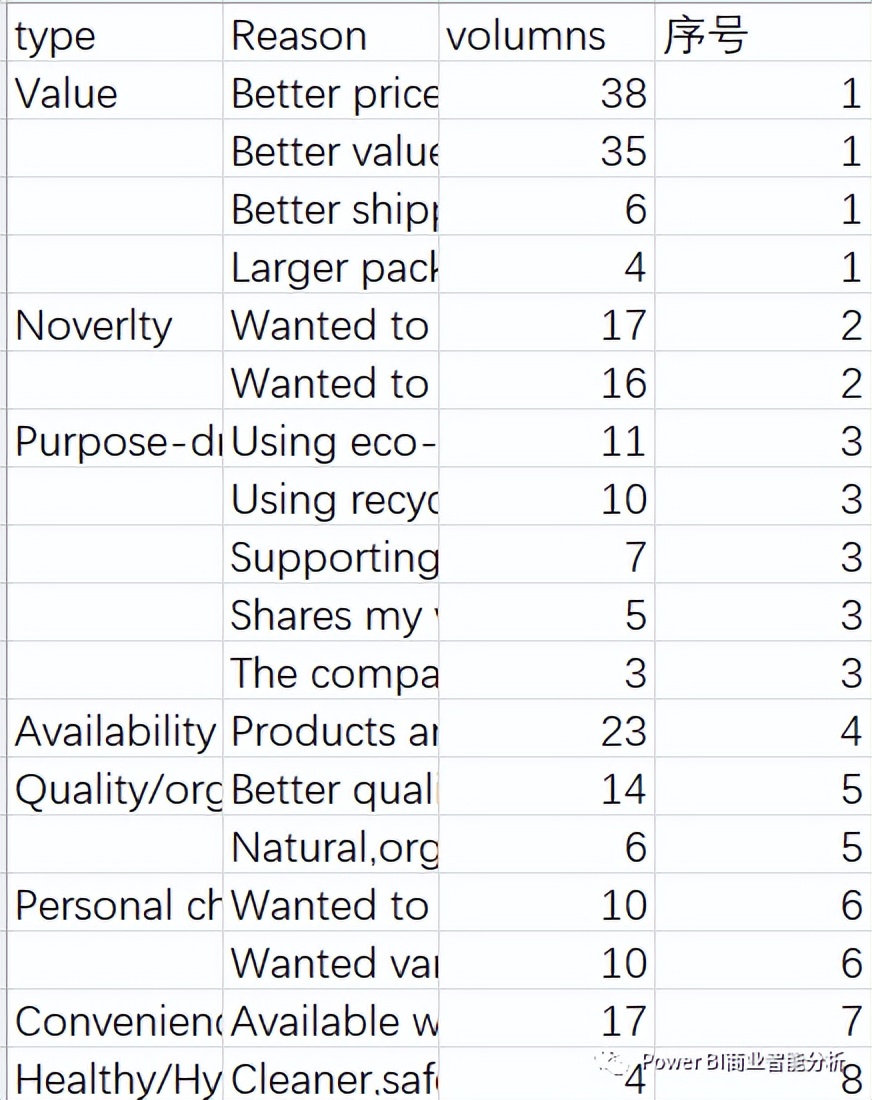Select the 'Convenienc' type cell
This screenshot has height=1100, width=872.
click(x=115, y=1019)
